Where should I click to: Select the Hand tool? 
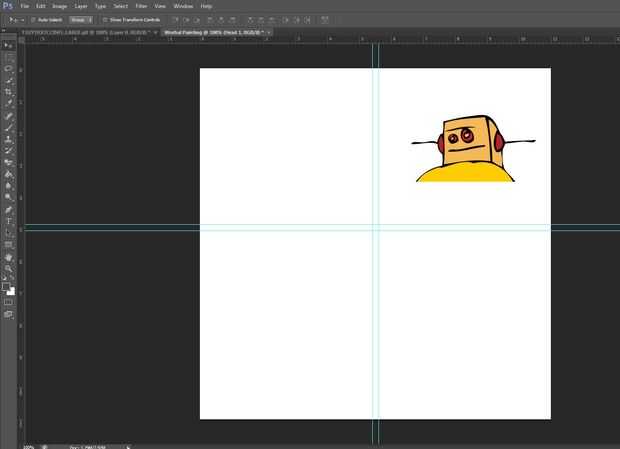tap(9, 257)
